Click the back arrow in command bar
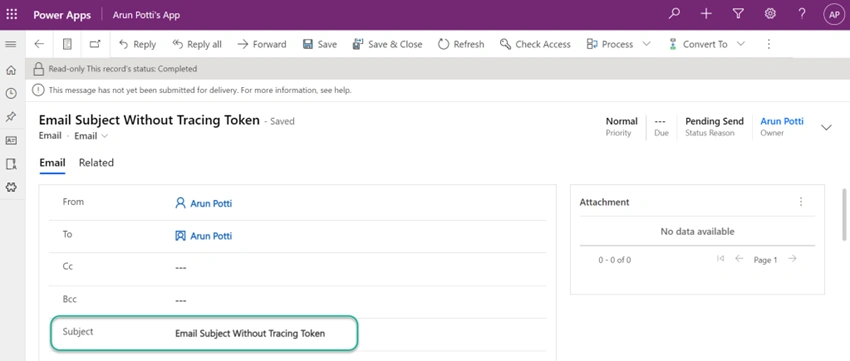The image size is (850, 361). (39, 44)
